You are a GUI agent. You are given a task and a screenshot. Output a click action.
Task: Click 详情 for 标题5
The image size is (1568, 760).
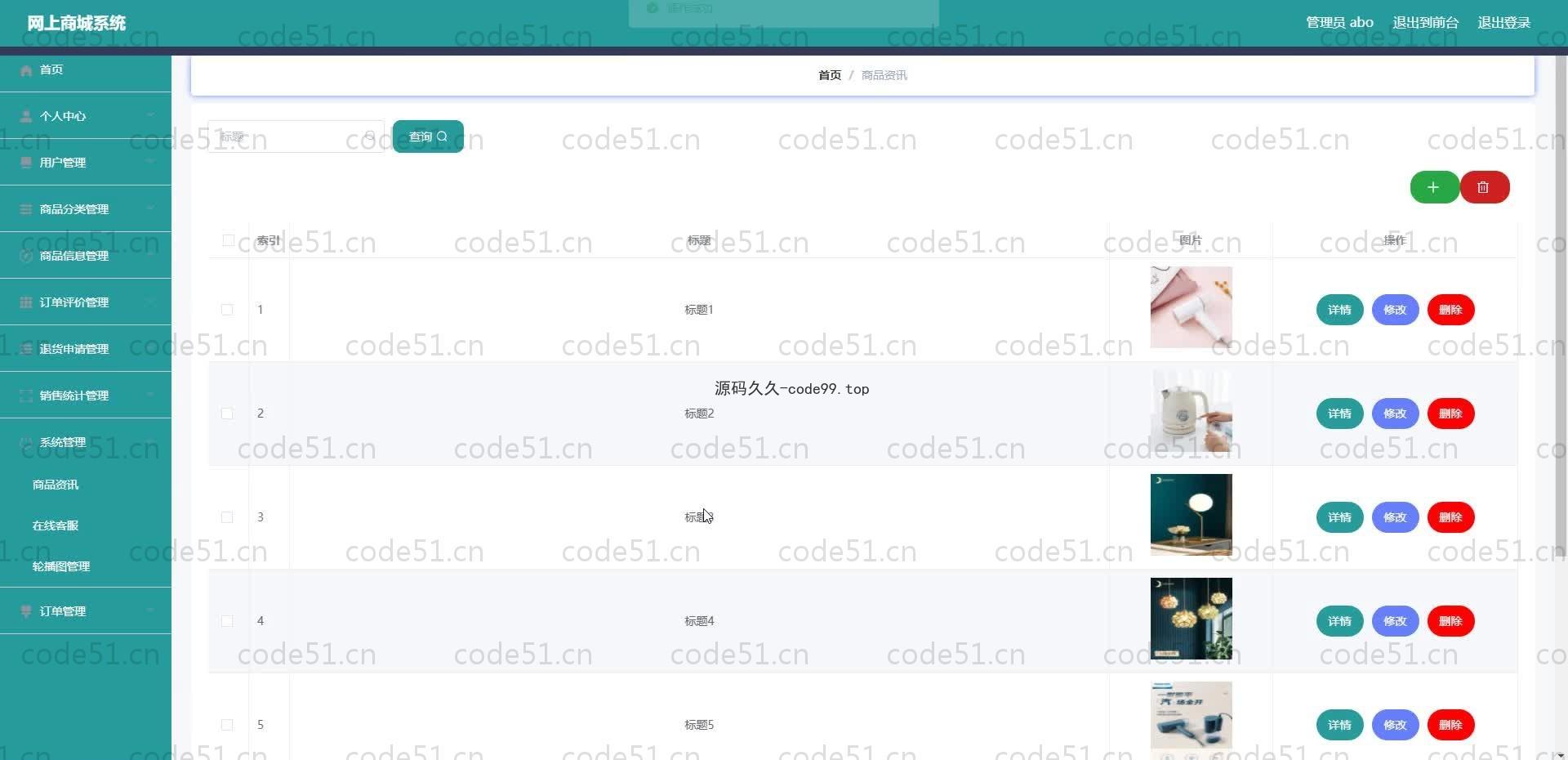coord(1339,725)
